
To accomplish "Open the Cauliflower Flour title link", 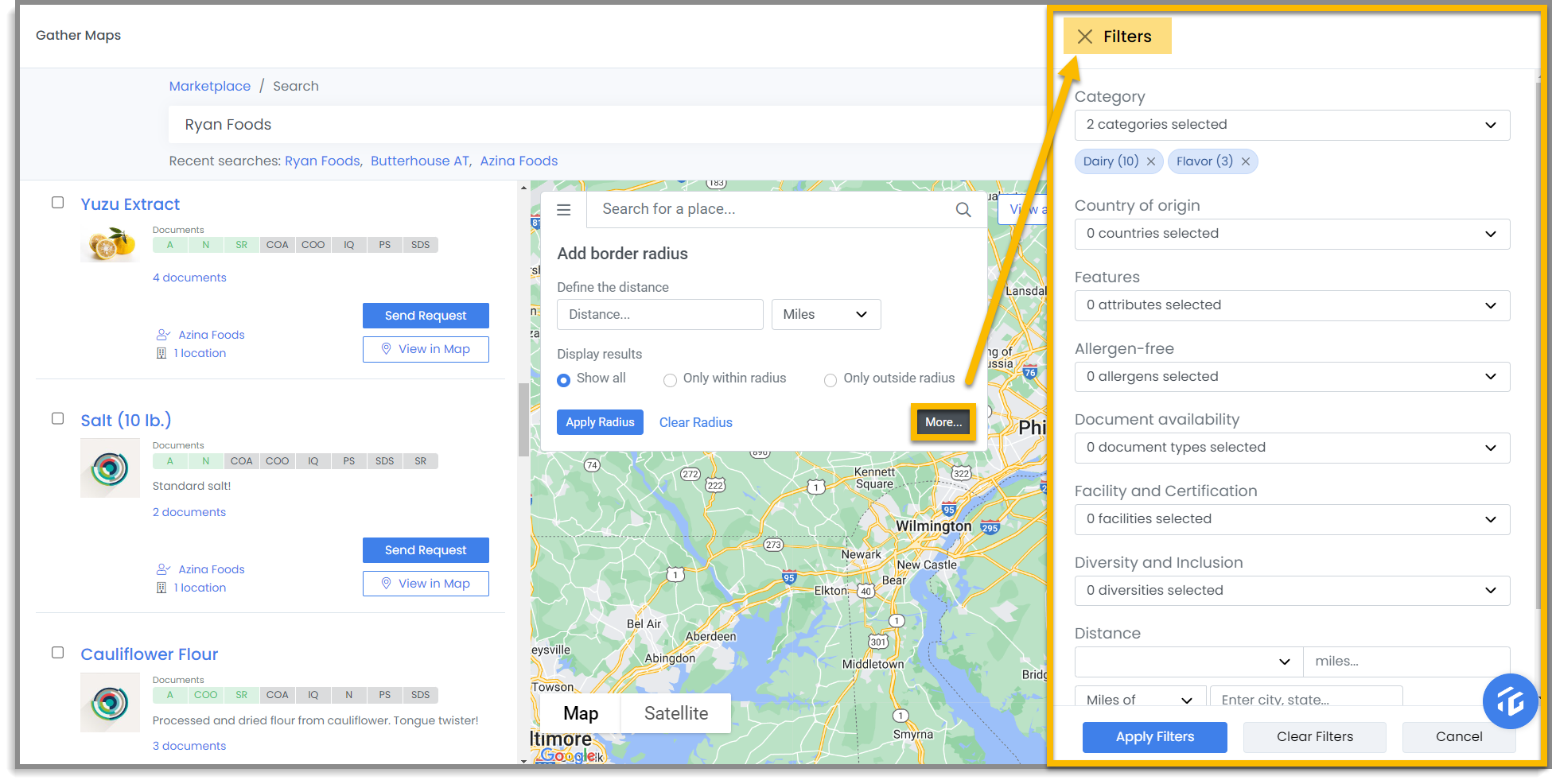I will [x=149, y=654].
